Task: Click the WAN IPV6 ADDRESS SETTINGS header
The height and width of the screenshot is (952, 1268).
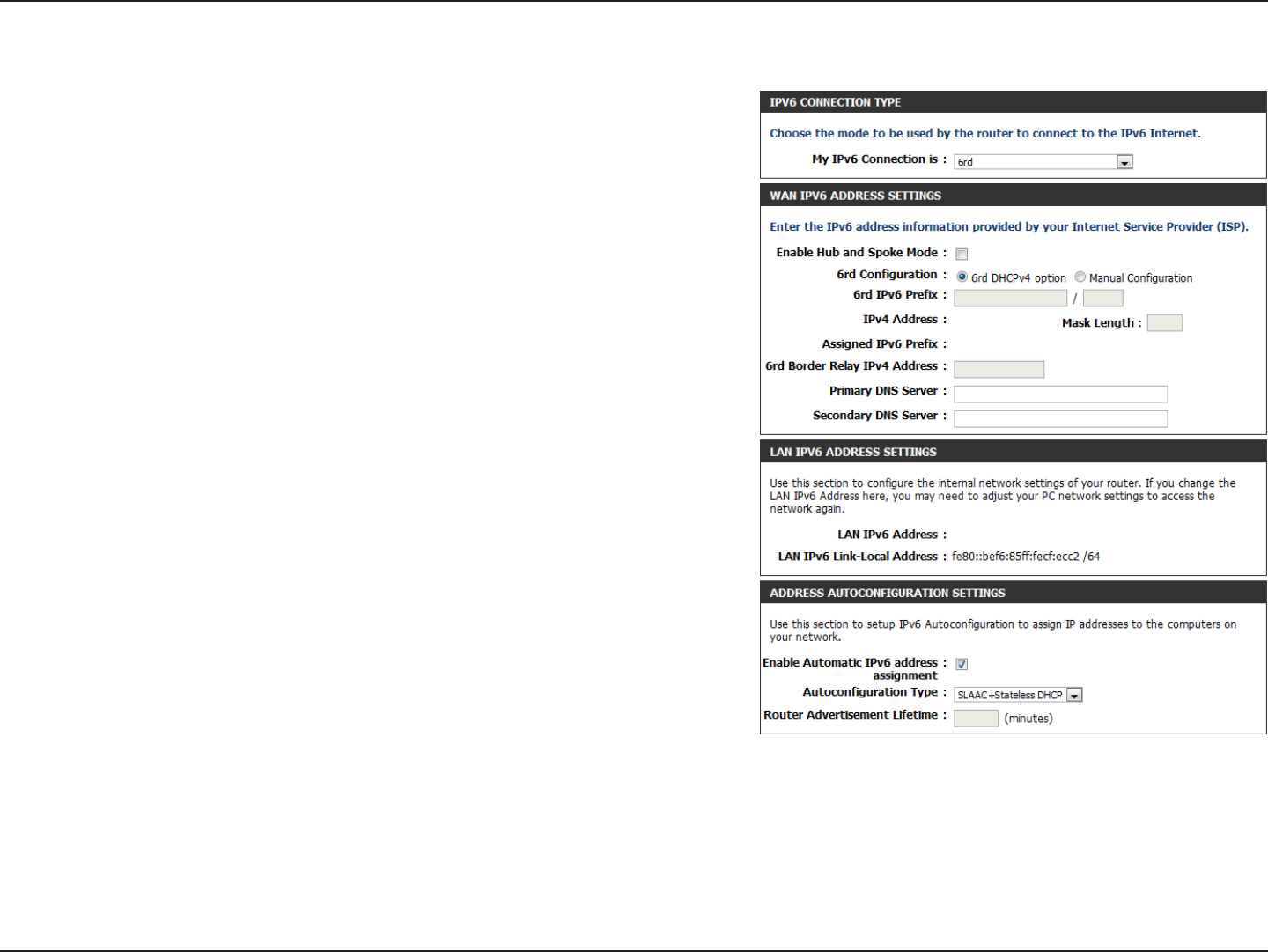Action: pyautogui.click(x=1013, y=196)
